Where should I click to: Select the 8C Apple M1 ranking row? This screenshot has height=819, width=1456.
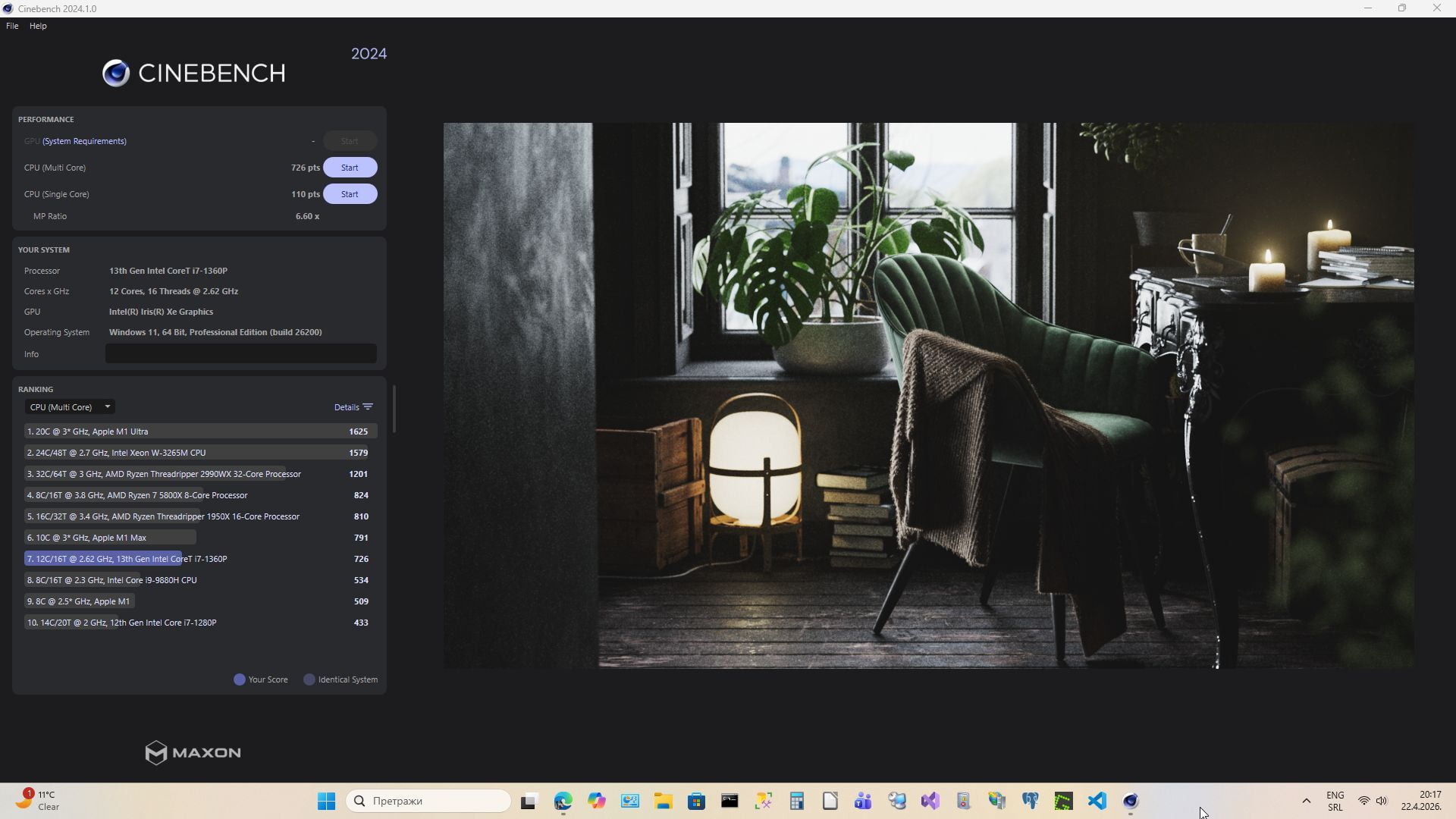pyautogui.click(x=200, y=601)
